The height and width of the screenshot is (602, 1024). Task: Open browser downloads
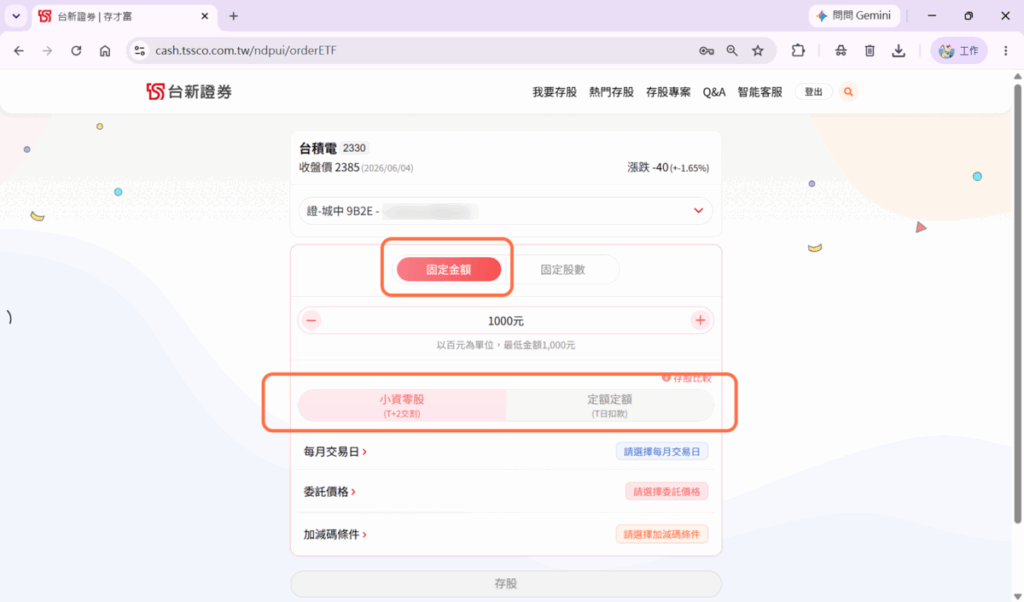pyautogui.click(x=899, y=50)
